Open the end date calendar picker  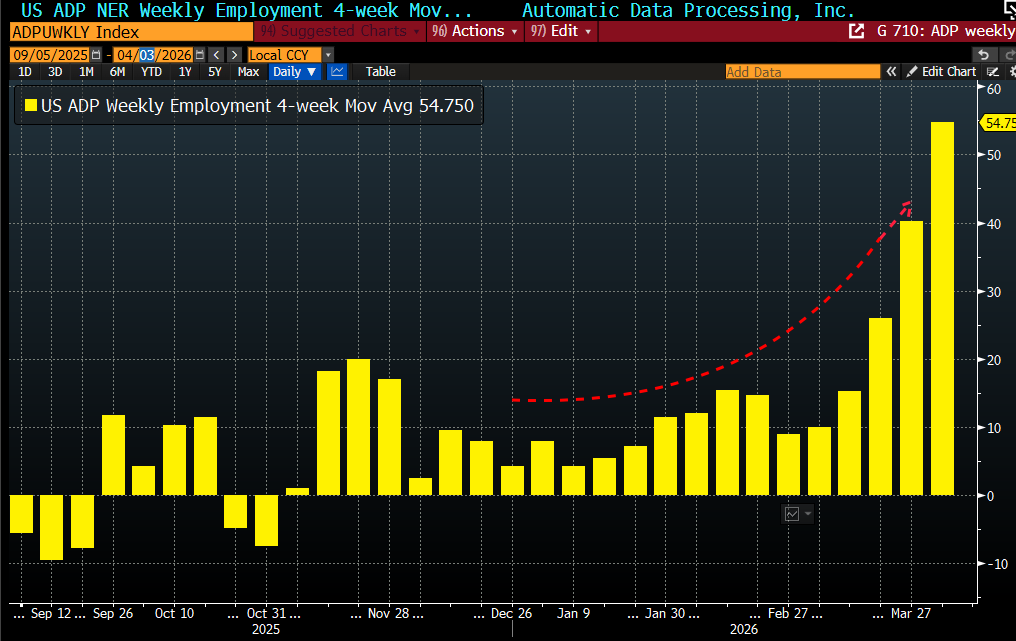tap(200, 54)
